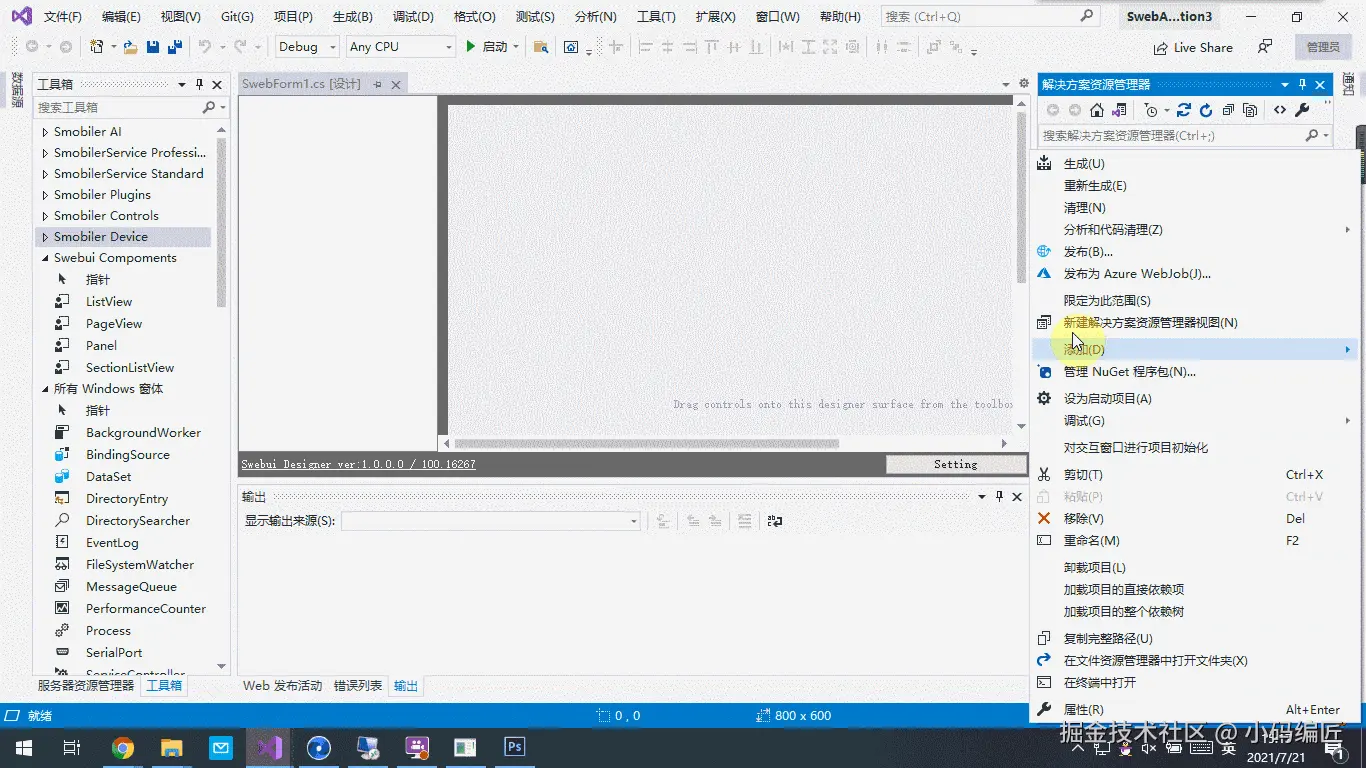Click the Pending Changes Filter clock icon
Viewport: 1366px width, 768px height.
(1151, 111)
